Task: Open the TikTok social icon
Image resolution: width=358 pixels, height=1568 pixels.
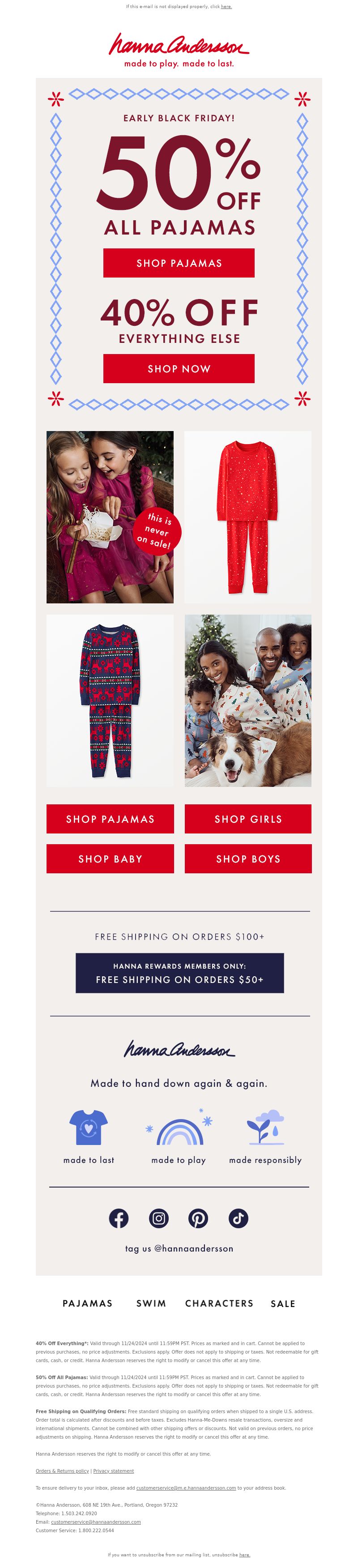Action: [239, 1218]
